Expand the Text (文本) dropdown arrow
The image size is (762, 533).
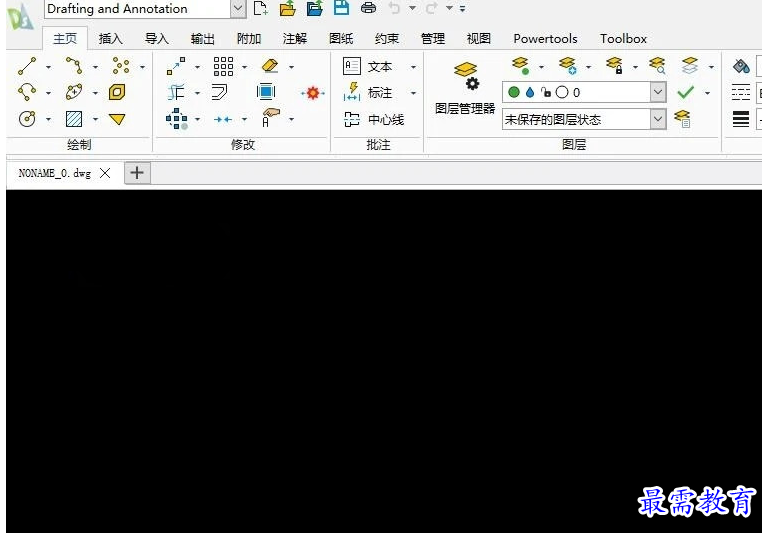(413, 67)
